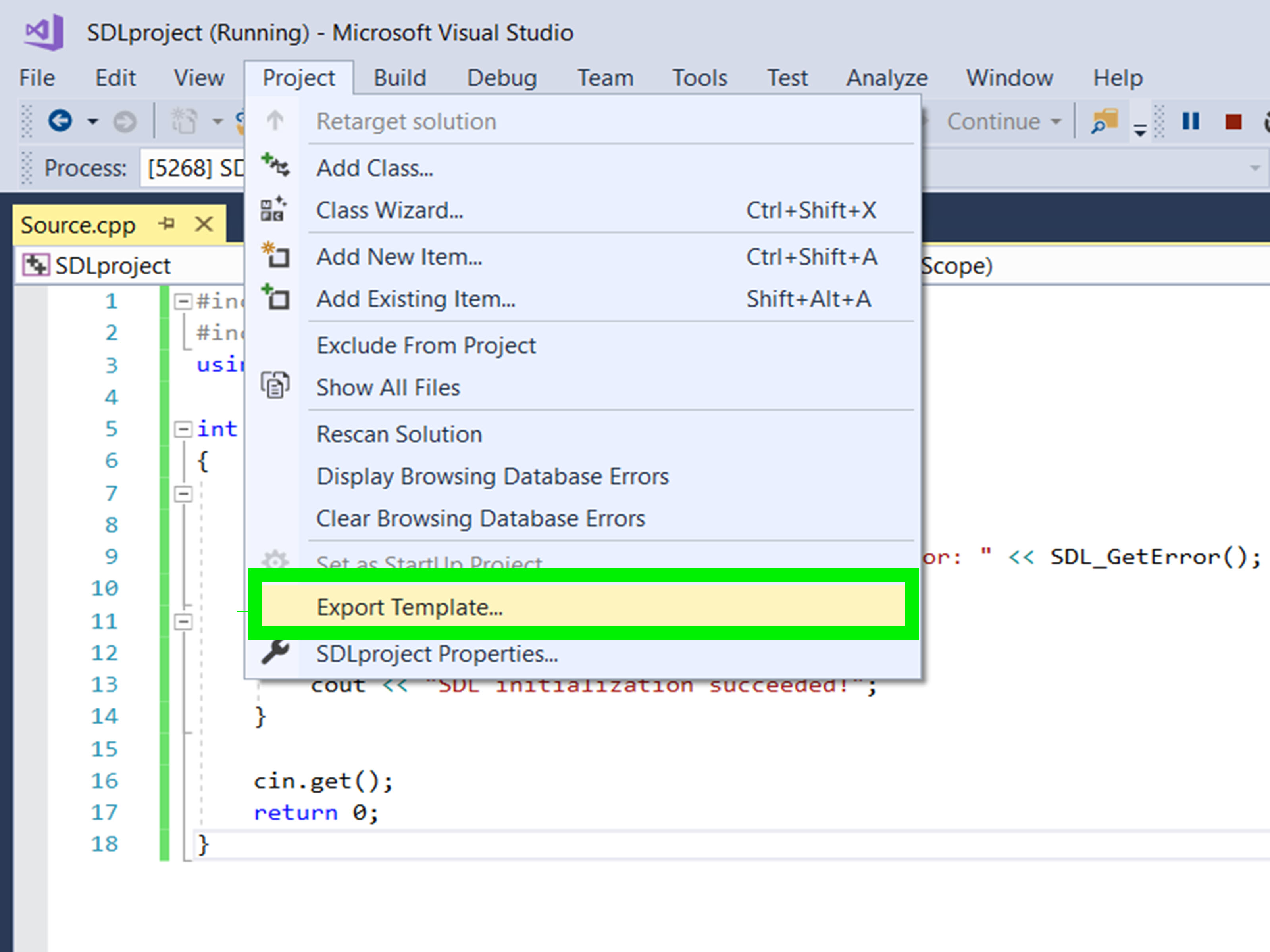
Task: Click the Navigate Forward arrow icon
Action: 125,122
